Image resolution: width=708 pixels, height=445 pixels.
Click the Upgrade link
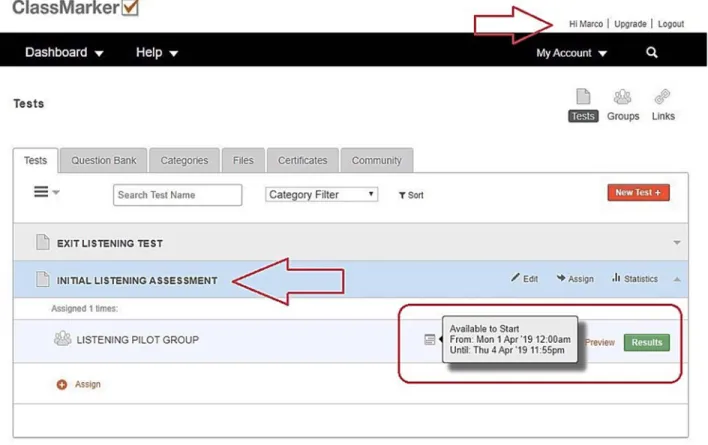630,23
